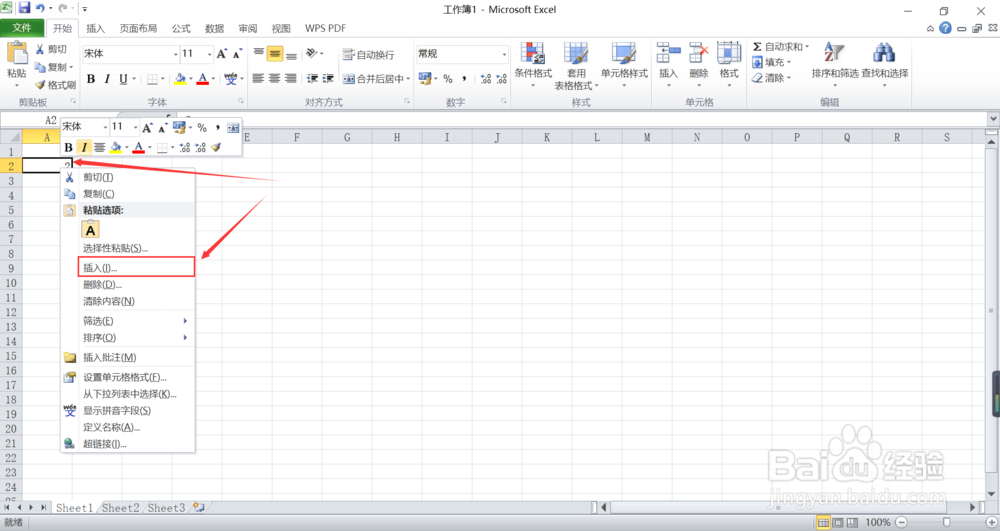Viewport: 1000px width, 531px height.
Task: Switch to the 数据 ribbon tab
Action: (214, 28)
